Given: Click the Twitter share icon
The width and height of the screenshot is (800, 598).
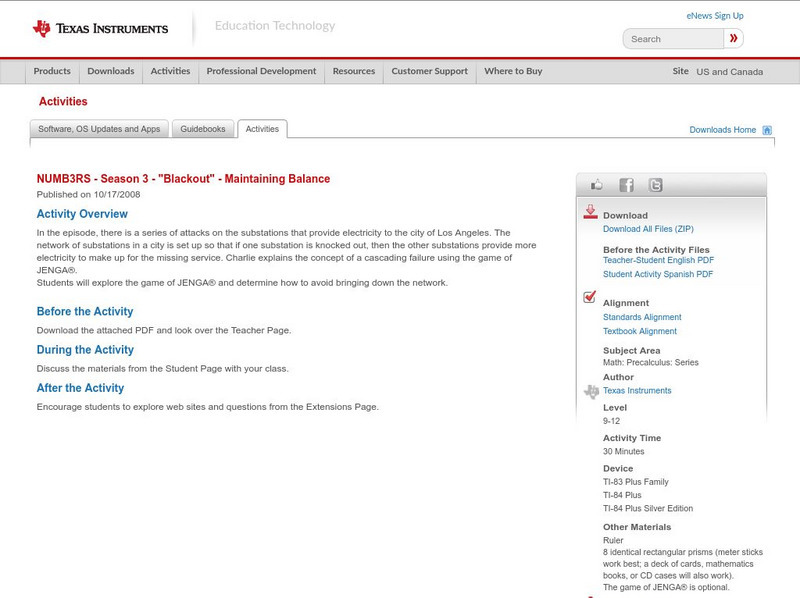Looking at the screenshot, I should pos(656,184).
